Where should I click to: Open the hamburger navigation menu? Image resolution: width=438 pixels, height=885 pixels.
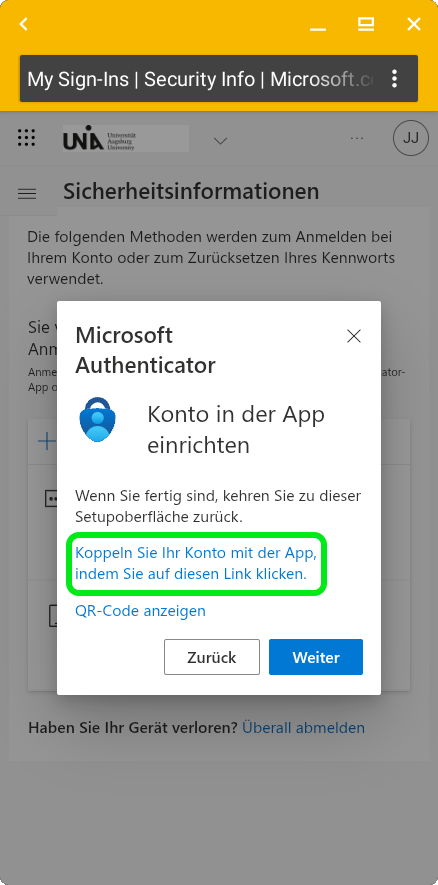point(27,194)
